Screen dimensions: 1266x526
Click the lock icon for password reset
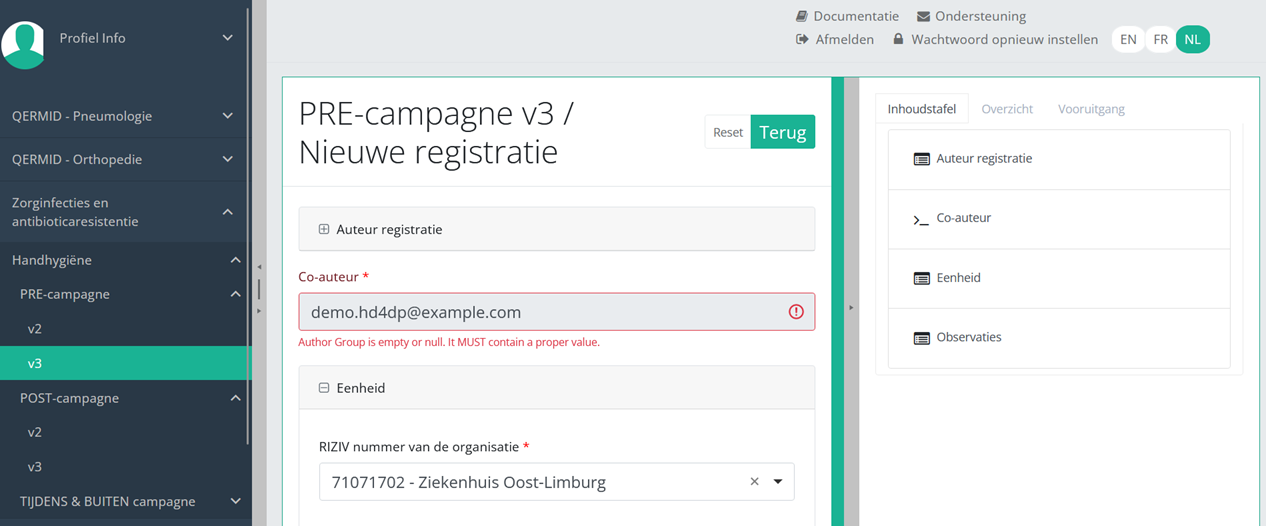point(898,40)
